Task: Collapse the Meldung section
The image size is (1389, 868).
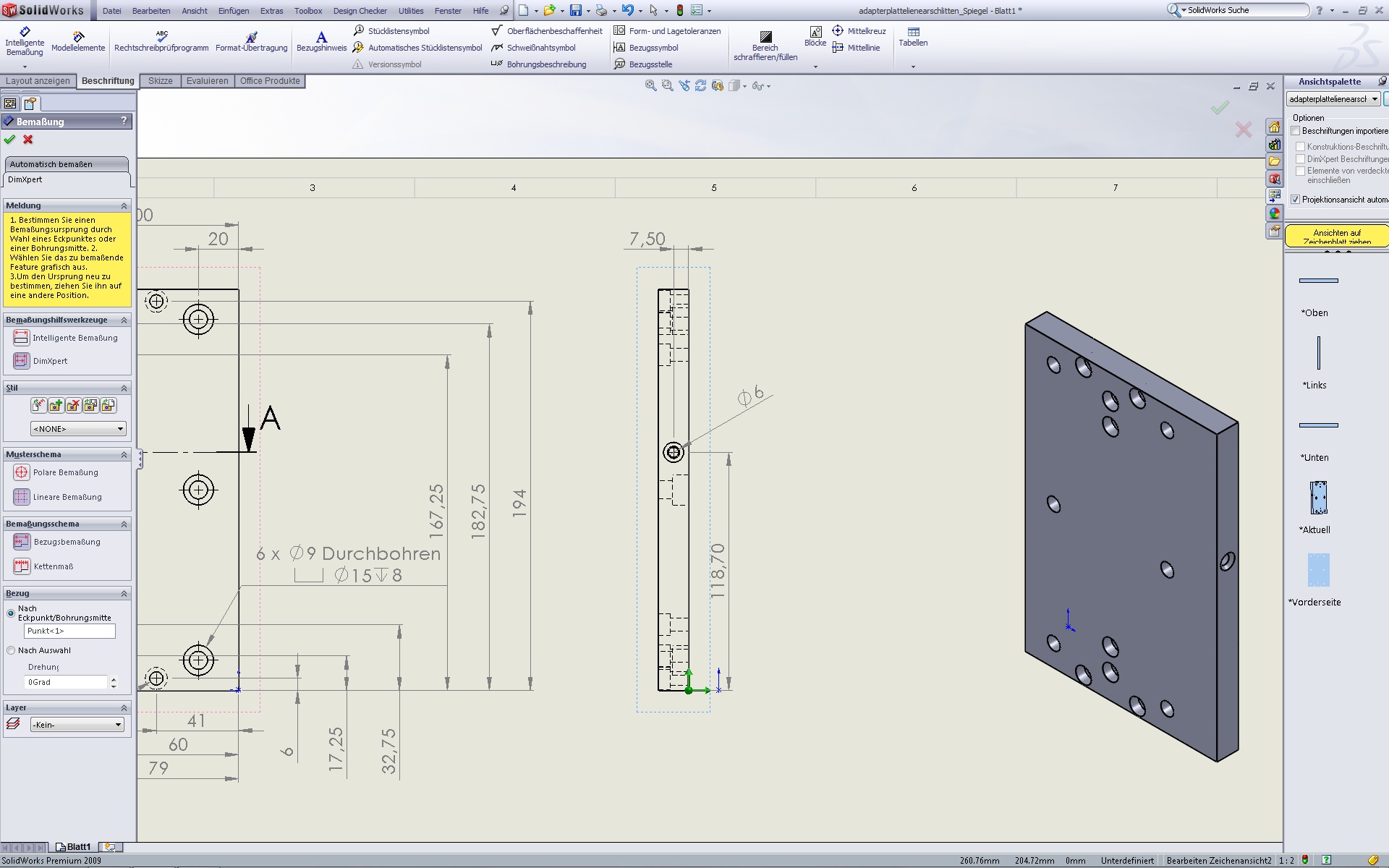Action: pyautogui.click(x=124, y=206)
